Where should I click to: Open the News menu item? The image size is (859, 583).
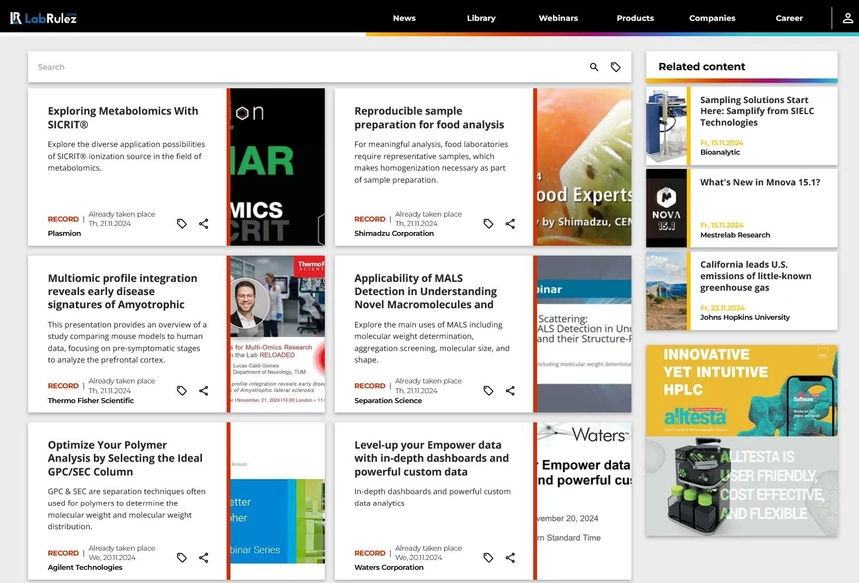[x=404, y=18]
